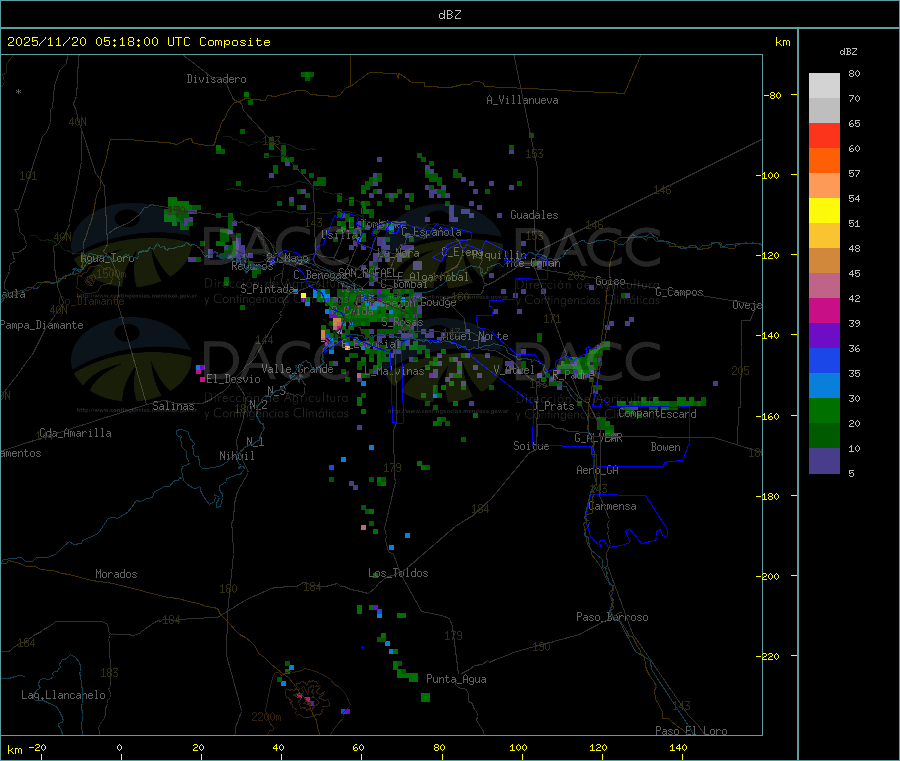Screen dimensions: 900x761
Task: Click the Divisadero map label
Action: pyautogui.click(x=216, y=79)
